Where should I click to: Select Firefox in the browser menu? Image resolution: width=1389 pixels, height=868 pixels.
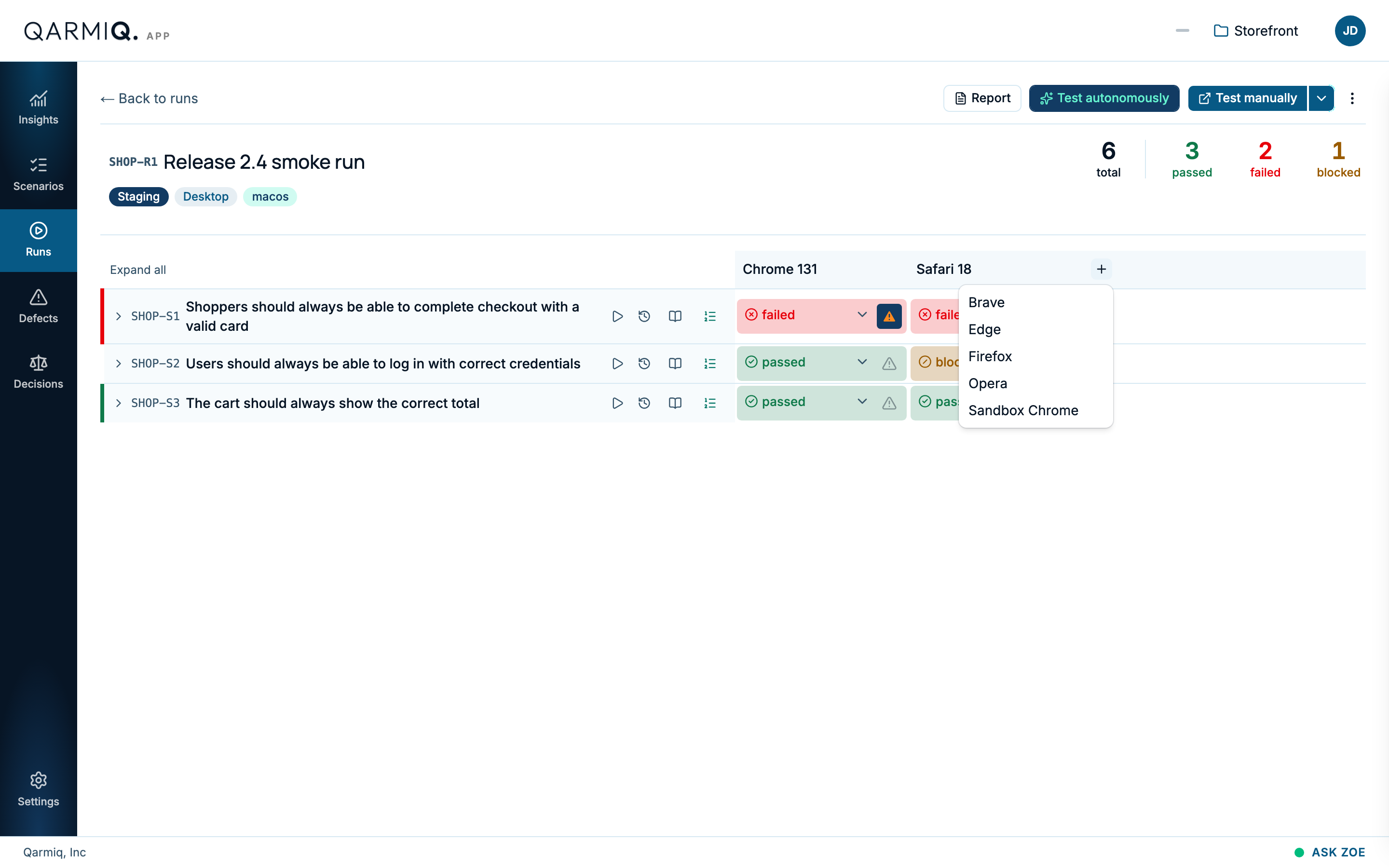[1035, 356]
